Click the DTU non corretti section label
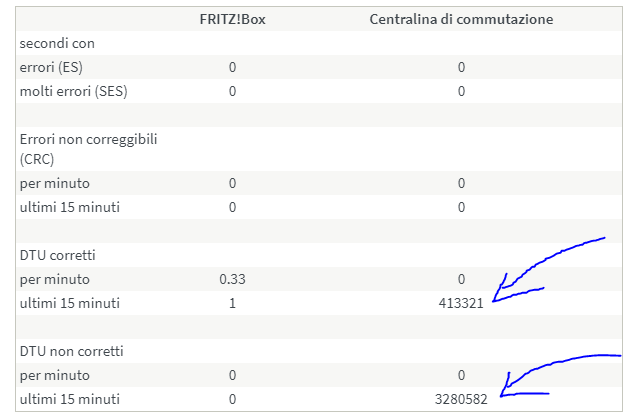The width and height of the screenshot is (641, 419). click(x=72, y=352)
